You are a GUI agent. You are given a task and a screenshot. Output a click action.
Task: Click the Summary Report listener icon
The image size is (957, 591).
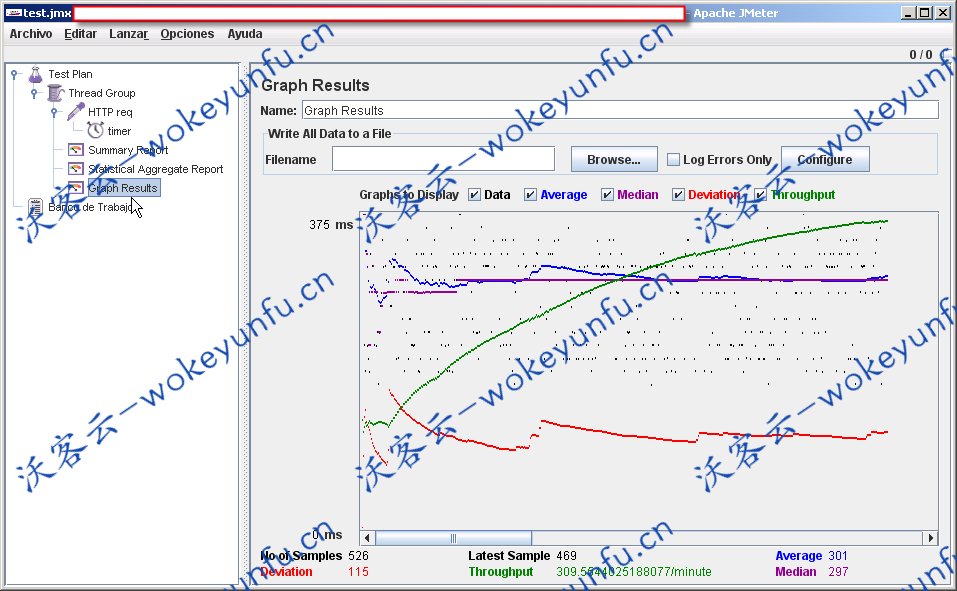click(x=75, y=150)
